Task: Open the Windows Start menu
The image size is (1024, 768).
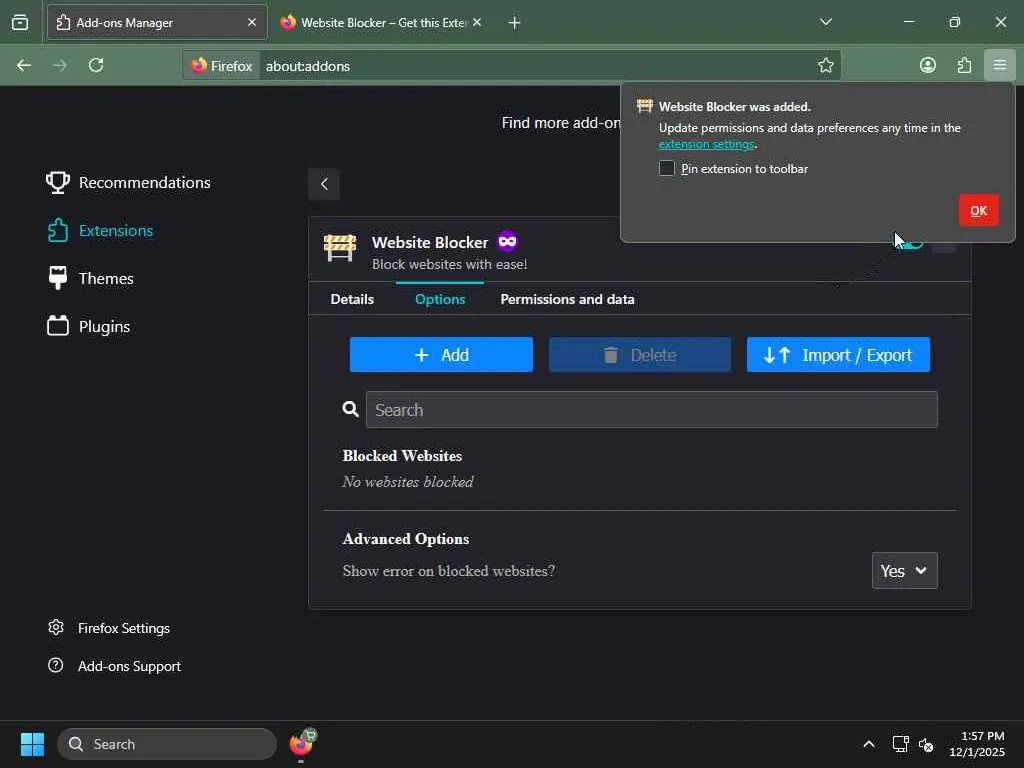Action: (x=32, y=744)
